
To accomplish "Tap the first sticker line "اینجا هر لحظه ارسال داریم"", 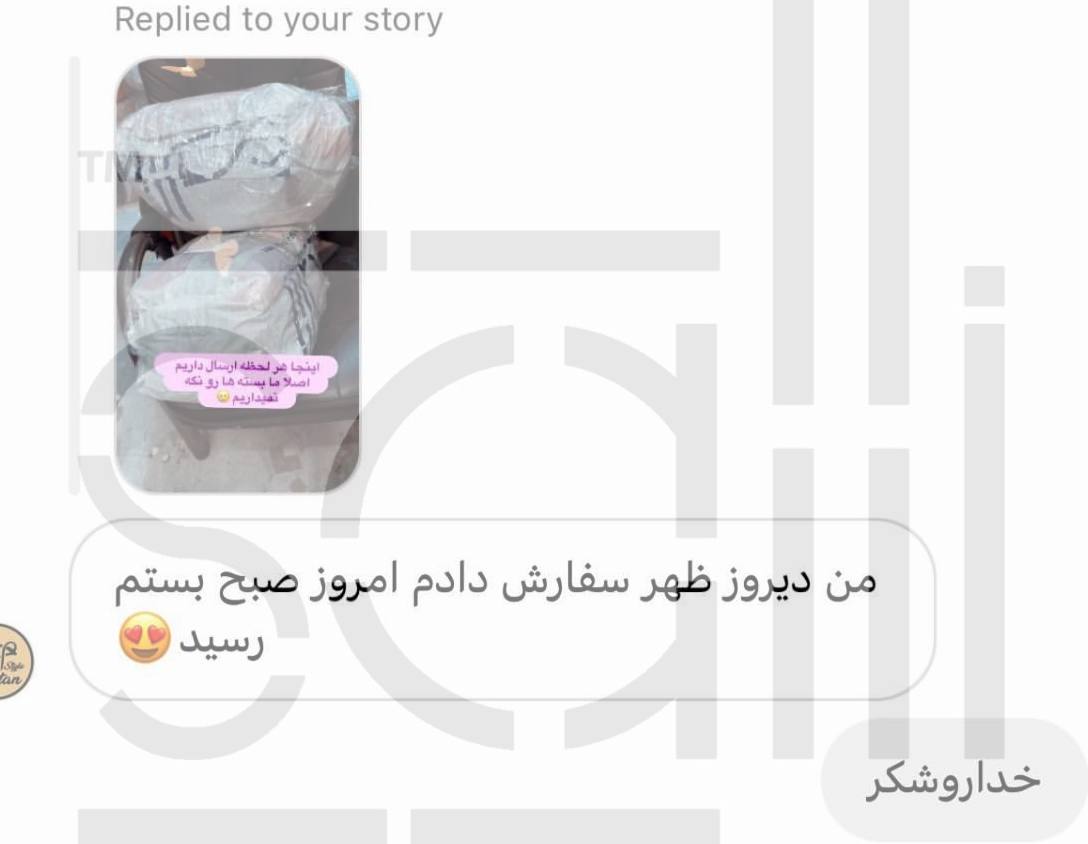I will click(x=246, y=366).
